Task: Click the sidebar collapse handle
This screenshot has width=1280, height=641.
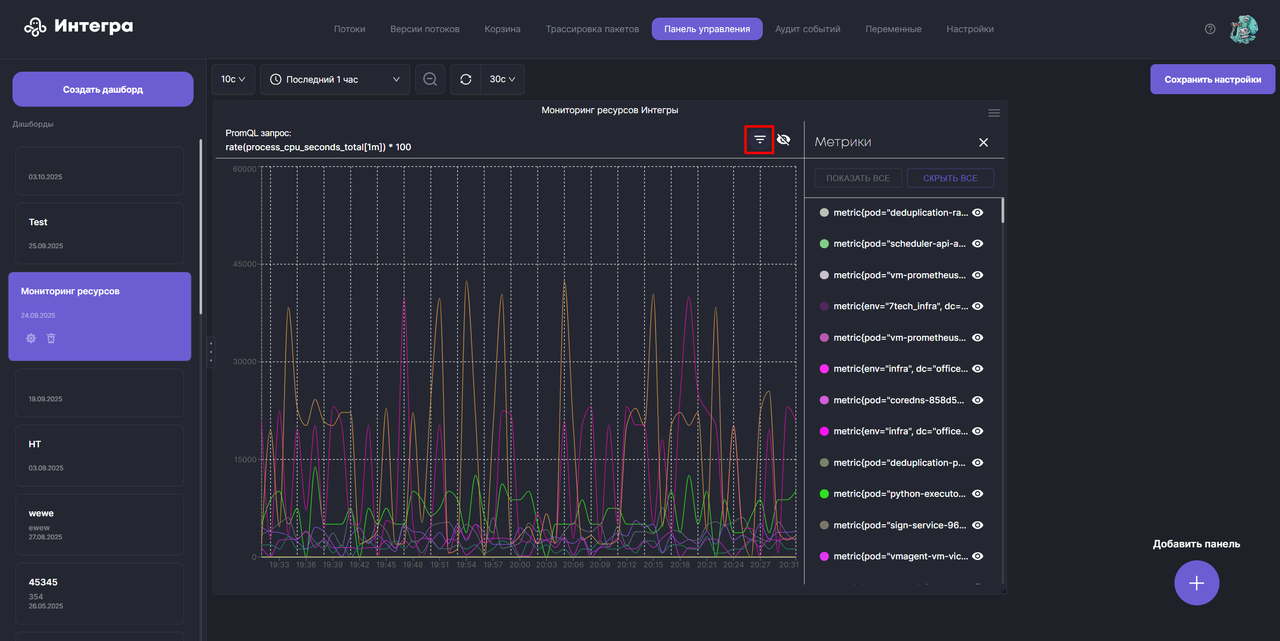Action: (210, 353)
